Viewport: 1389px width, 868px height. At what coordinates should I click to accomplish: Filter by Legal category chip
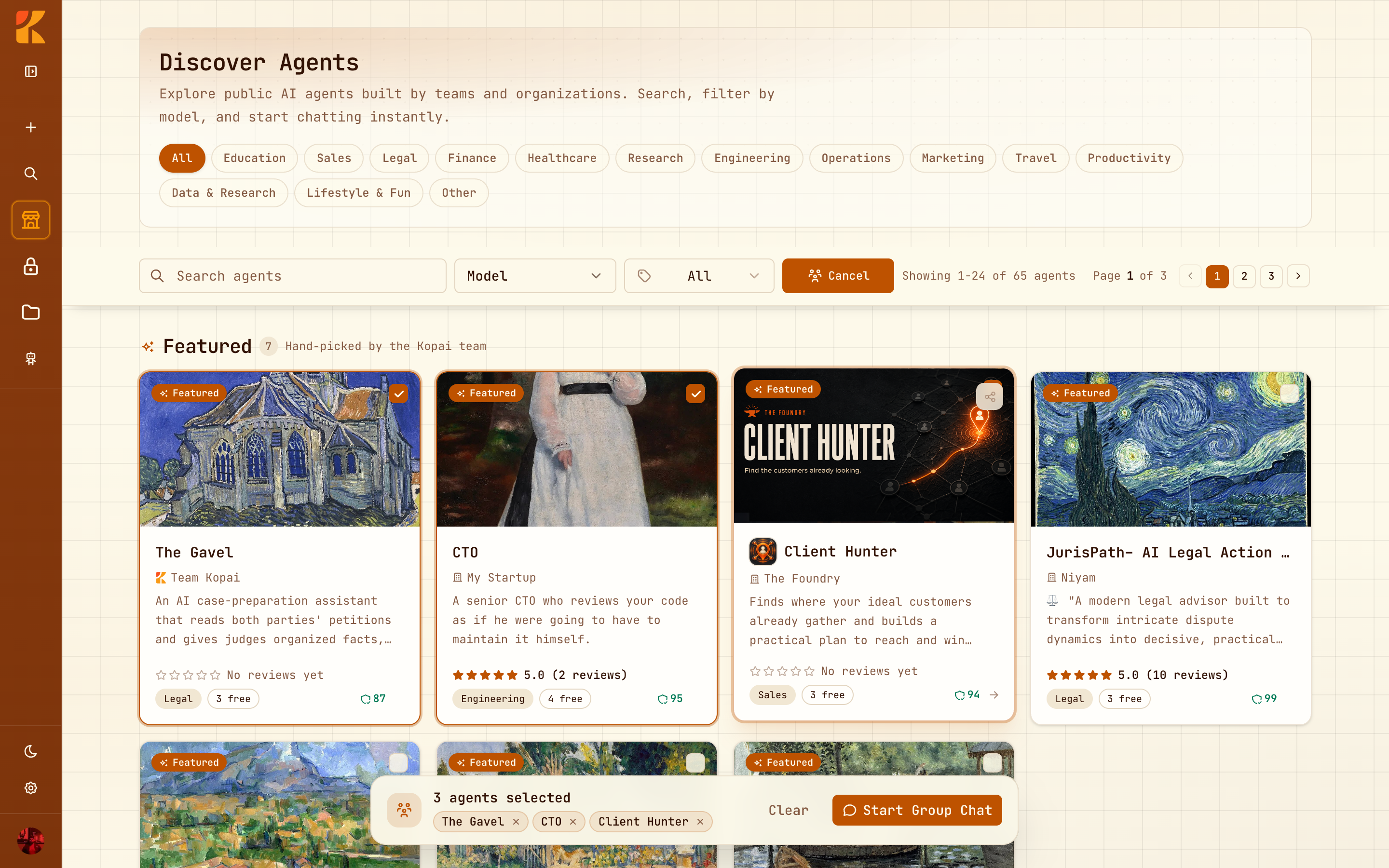pos(399,158)
